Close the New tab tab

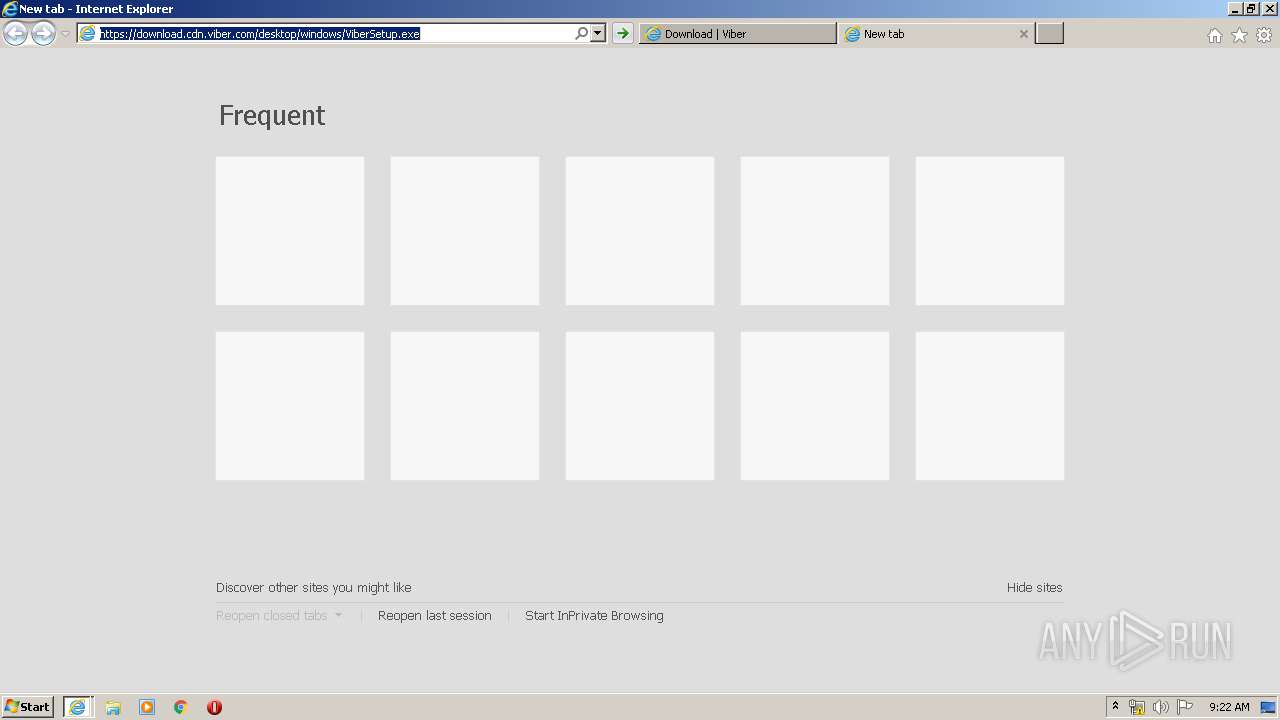pyautogui.click(x=1023, y=34)
